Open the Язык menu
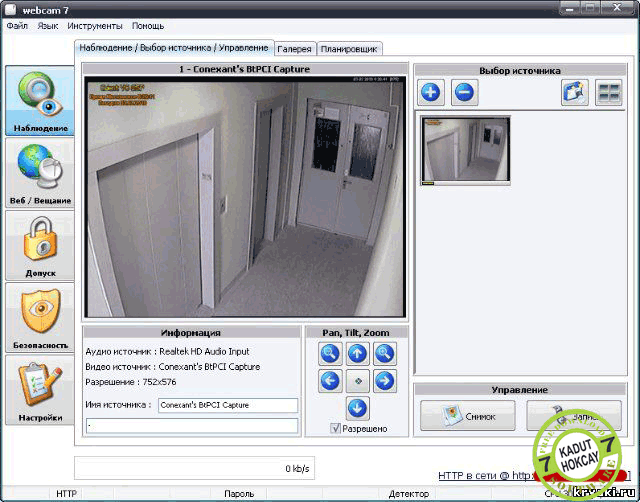The height and width of the screenshot is (502, 640). click(x=48, y=26)
